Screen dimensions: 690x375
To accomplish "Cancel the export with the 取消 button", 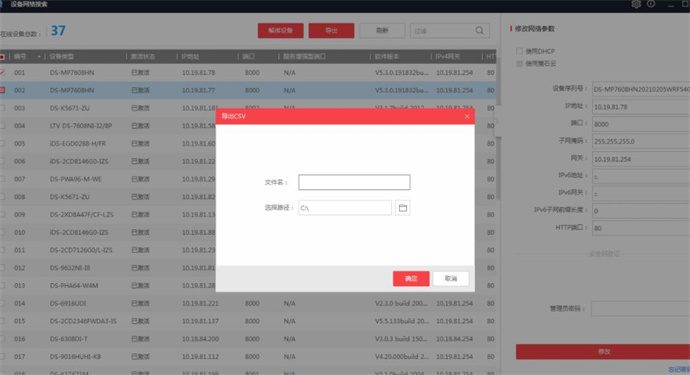I will [x=451, y=279].
